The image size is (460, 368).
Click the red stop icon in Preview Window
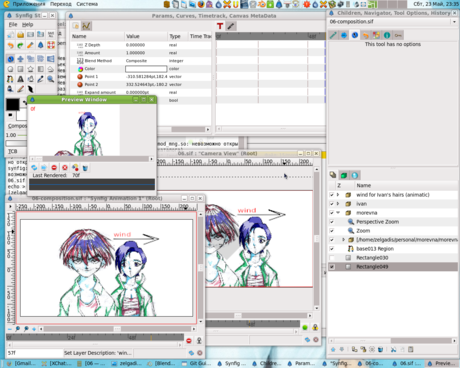(x=54, y=168)
